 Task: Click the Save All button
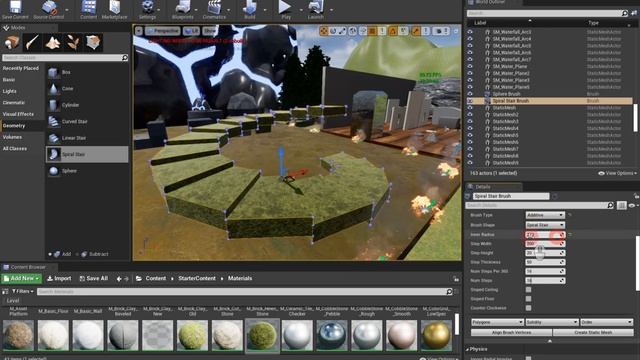point(93,278)
